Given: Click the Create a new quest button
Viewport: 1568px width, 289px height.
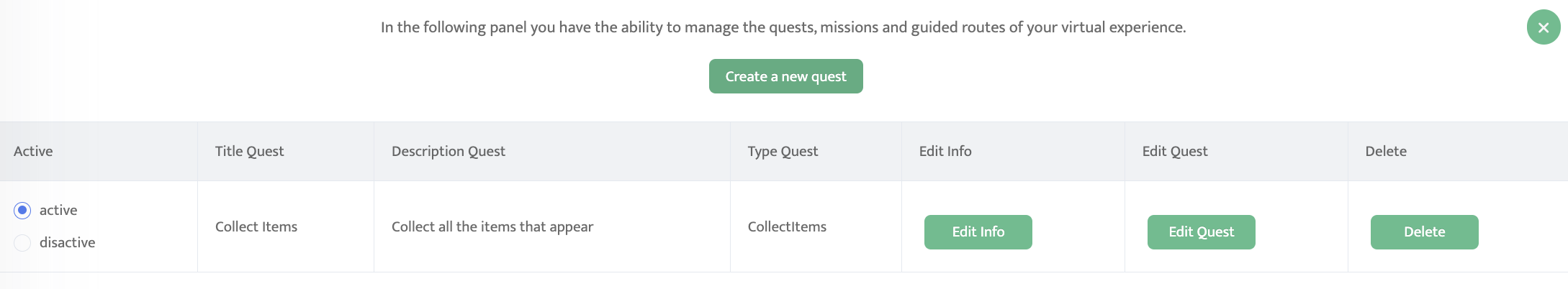Looking at the screenshot, I should [785, 76].
